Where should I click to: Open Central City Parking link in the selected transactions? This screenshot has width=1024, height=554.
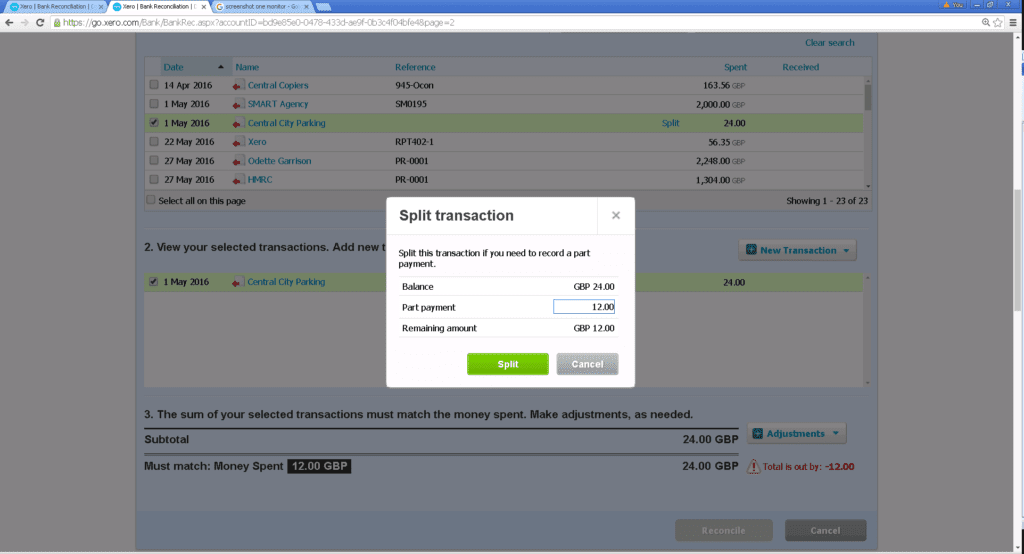tap(286, 282)
